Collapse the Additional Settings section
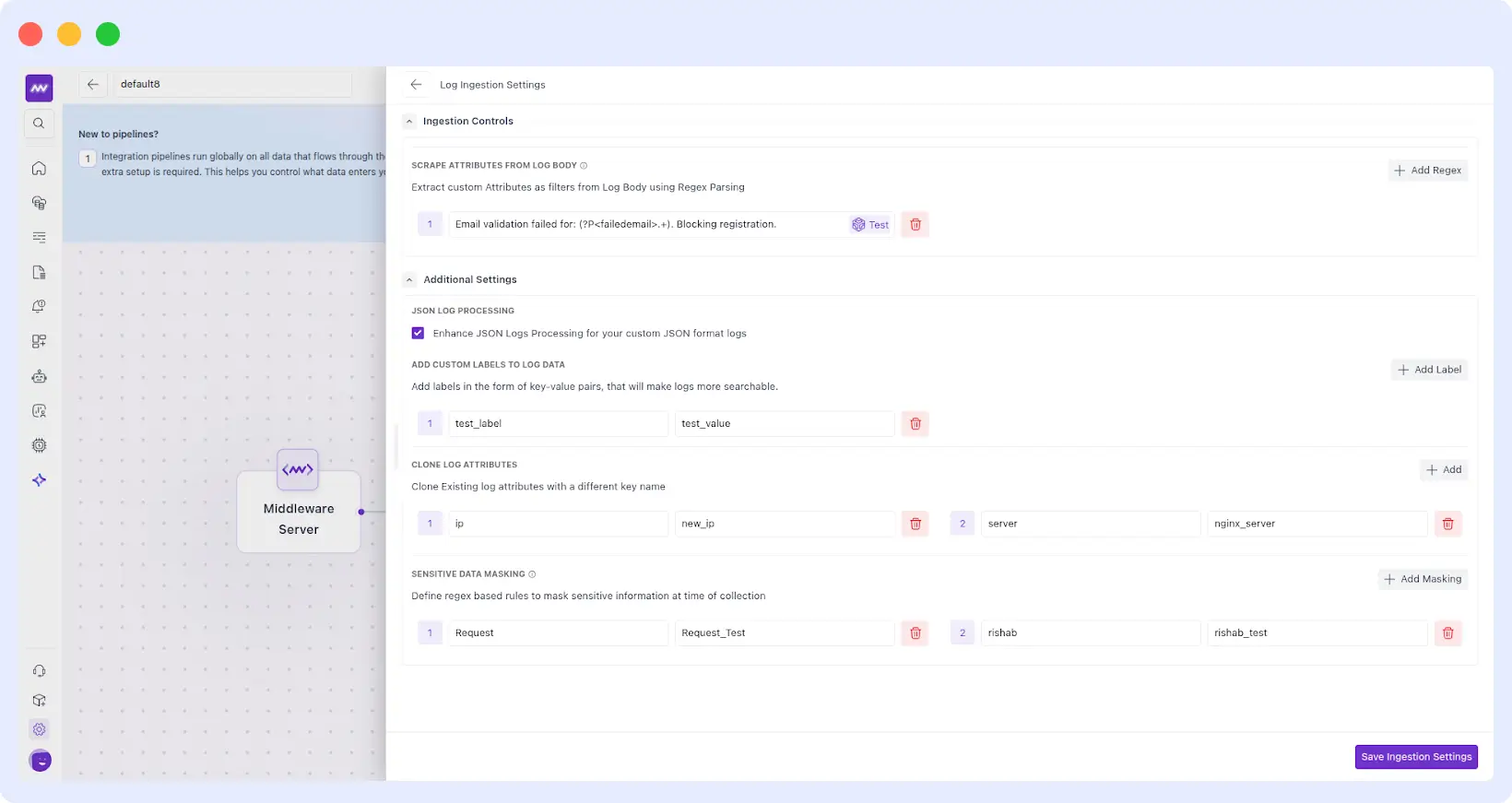 [409, 280]
